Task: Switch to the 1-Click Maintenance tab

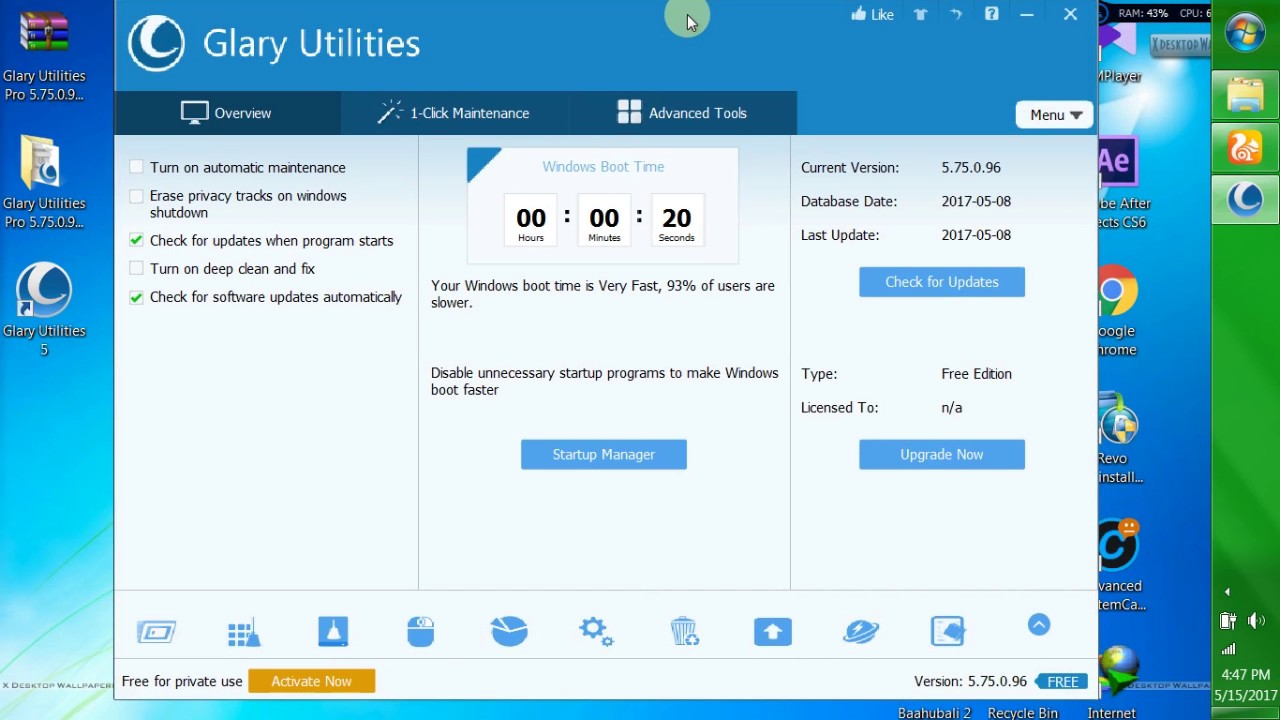Action: point(454,113)
